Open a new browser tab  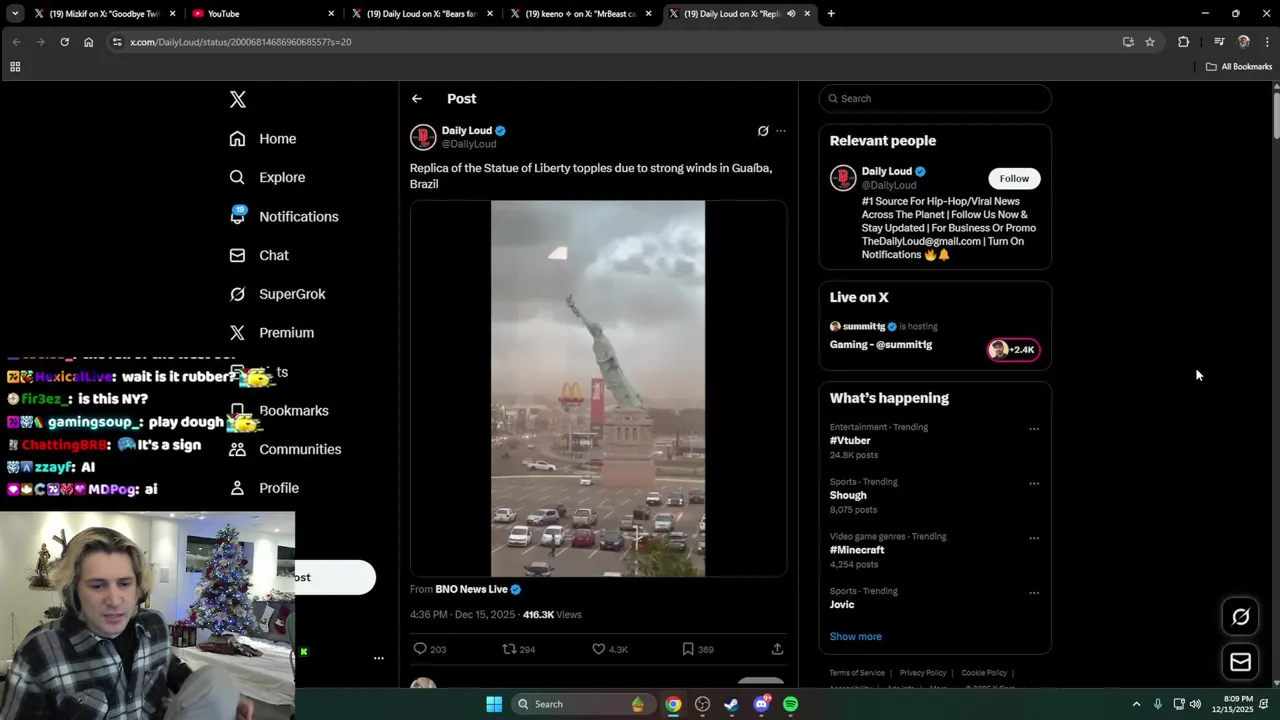tap(831, 14)
